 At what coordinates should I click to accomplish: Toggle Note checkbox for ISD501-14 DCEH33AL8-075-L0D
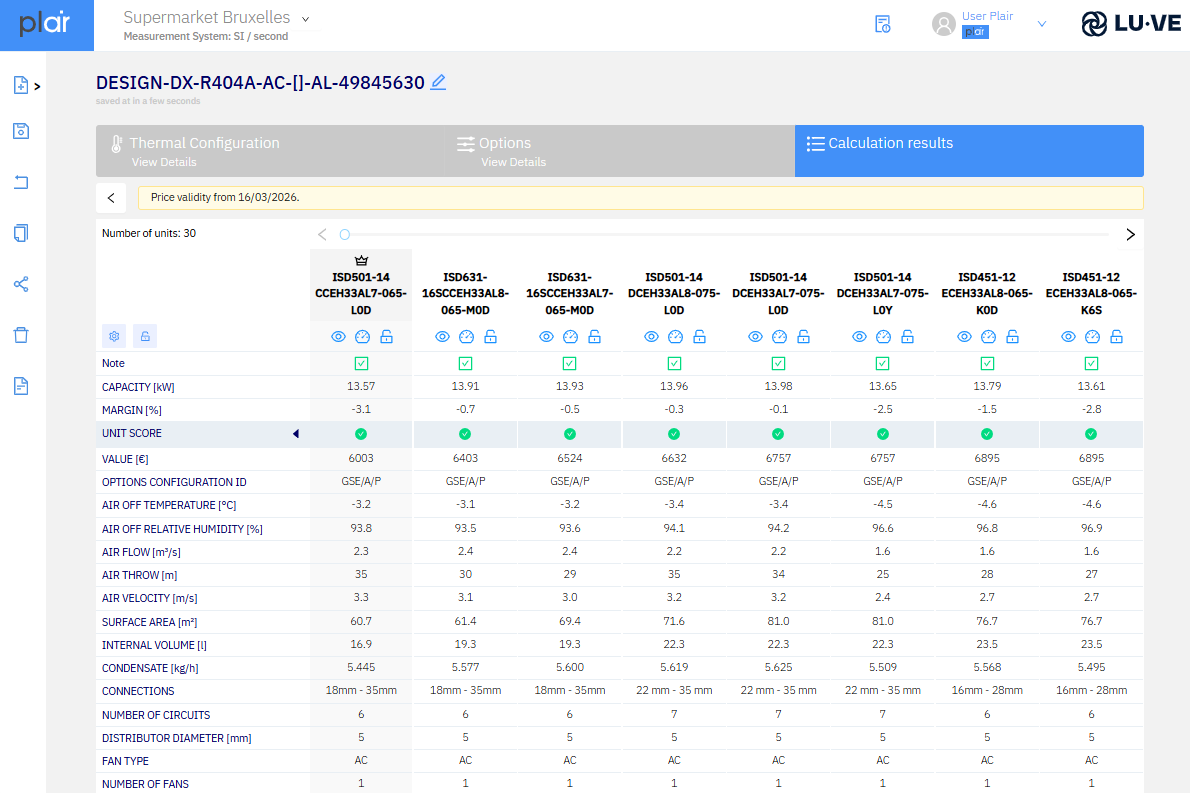pos(674,363)
